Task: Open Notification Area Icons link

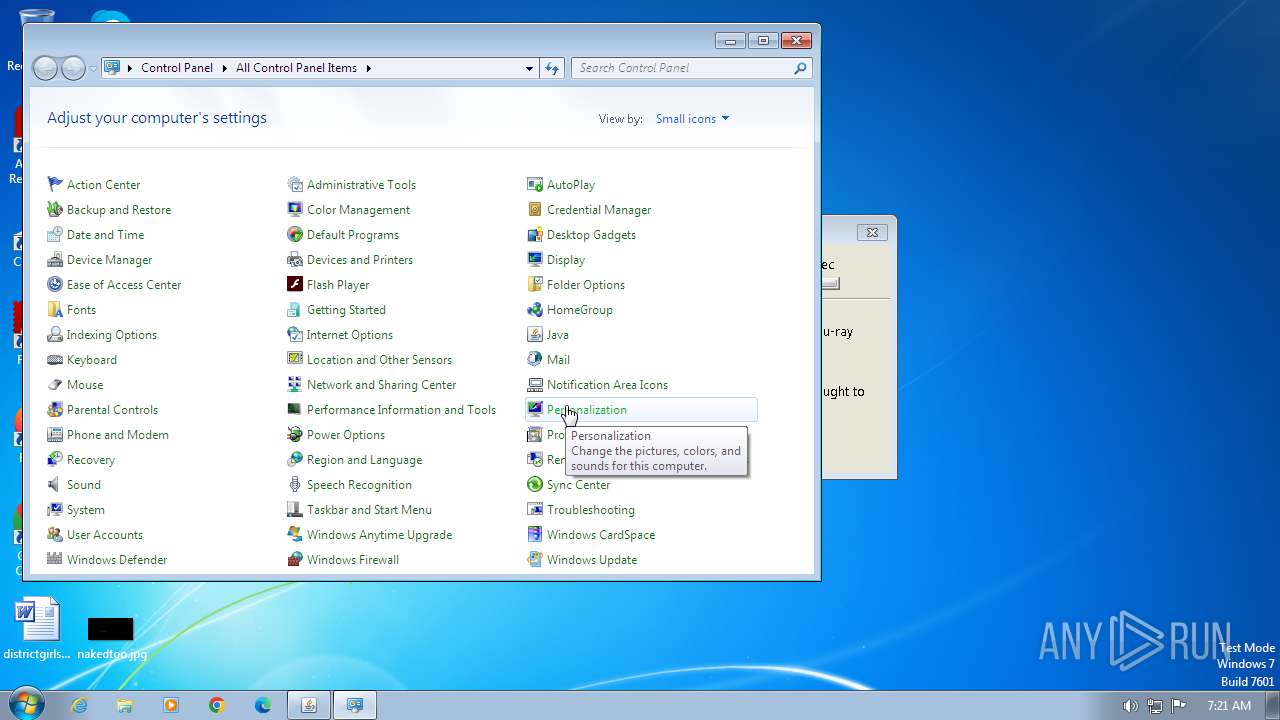Action: coord(607,384)
